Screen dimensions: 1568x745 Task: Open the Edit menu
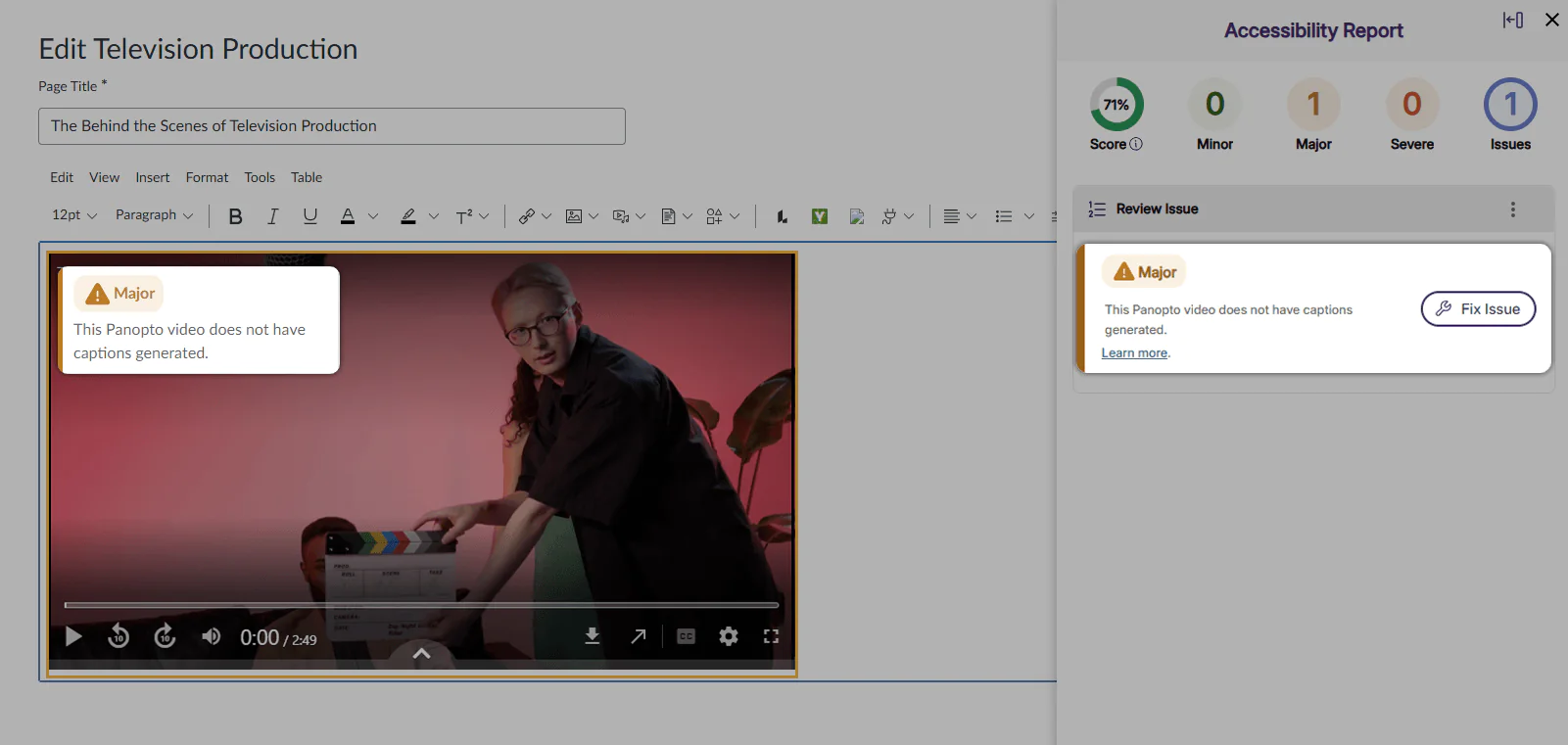click(x=62, y=177)
